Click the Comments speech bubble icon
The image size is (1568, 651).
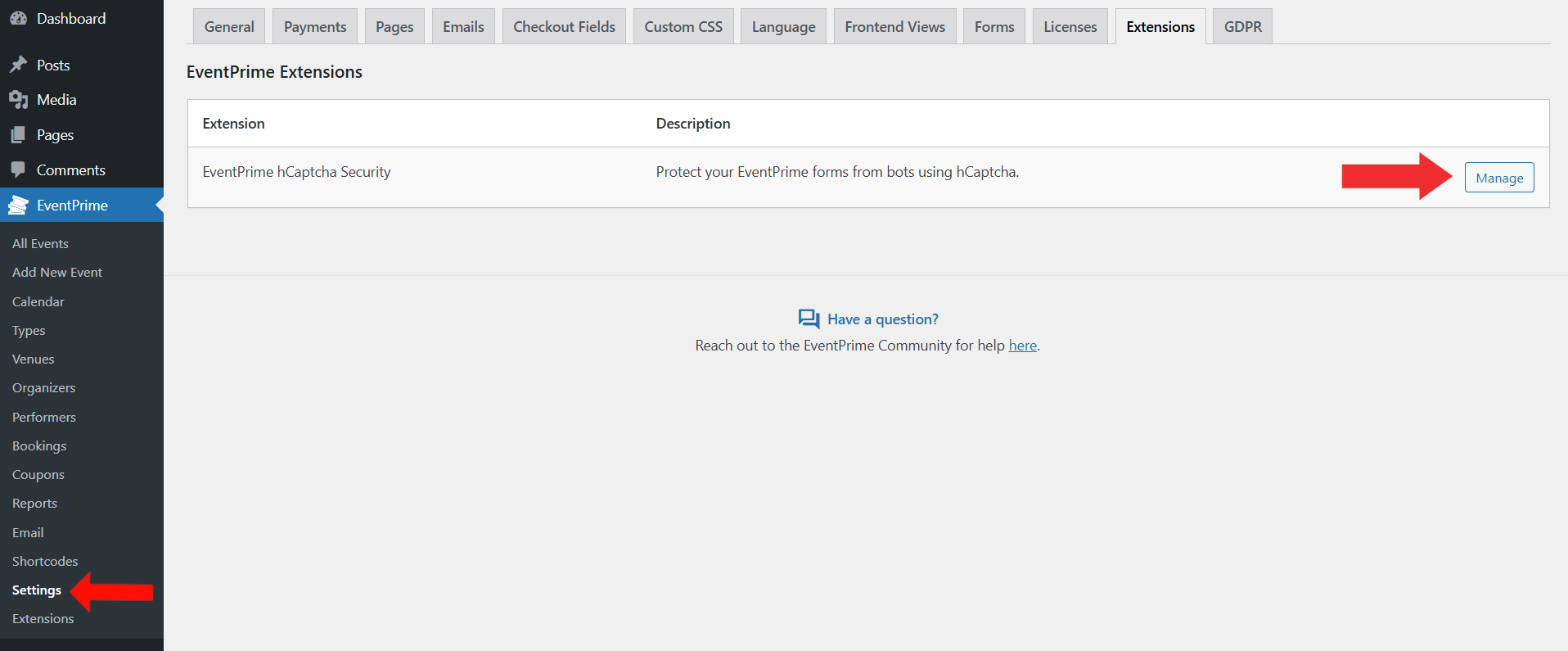pos(18,170)
